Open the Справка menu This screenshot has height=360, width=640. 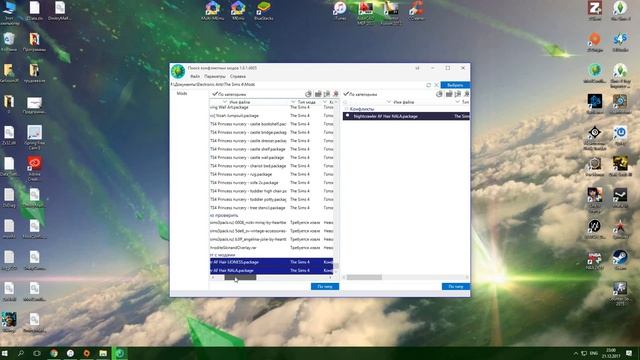click(238, 76)
